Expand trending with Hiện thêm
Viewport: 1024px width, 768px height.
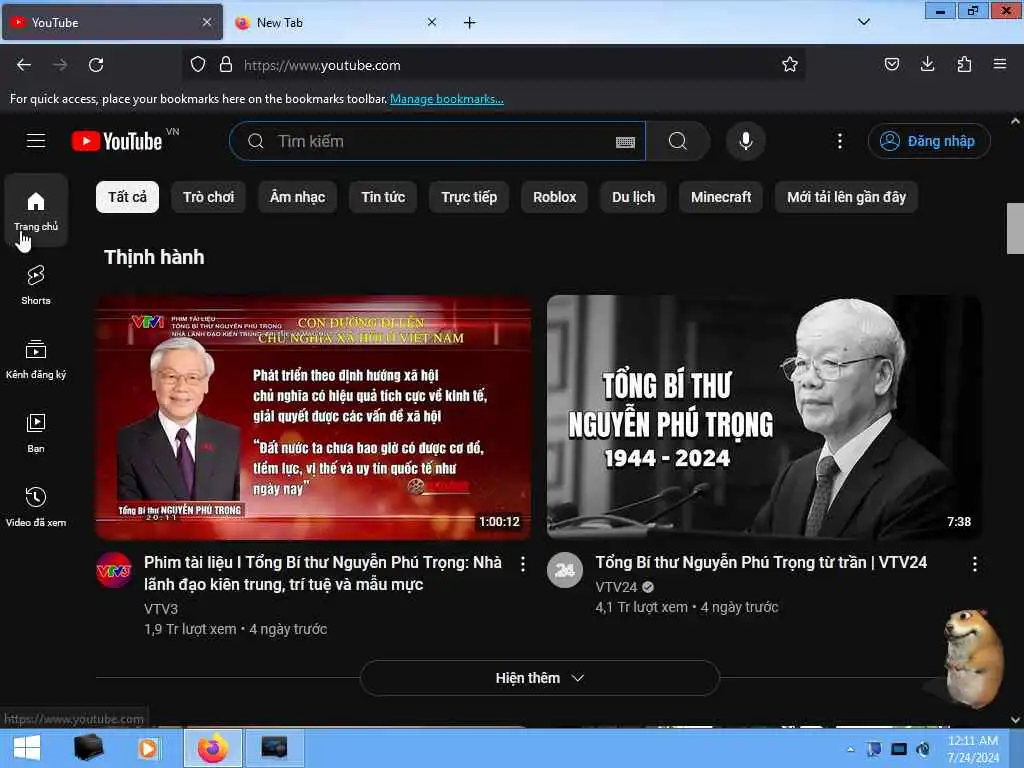click(539, 678)
